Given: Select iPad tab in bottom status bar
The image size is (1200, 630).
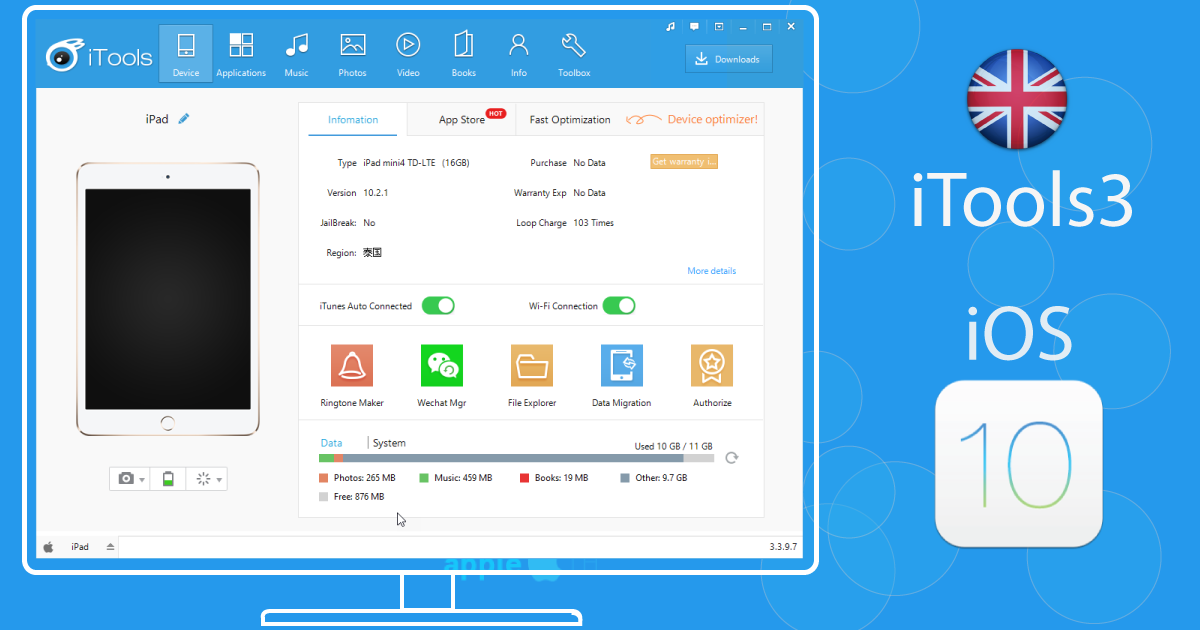Looking at the screenshot, I should (80, 547).
